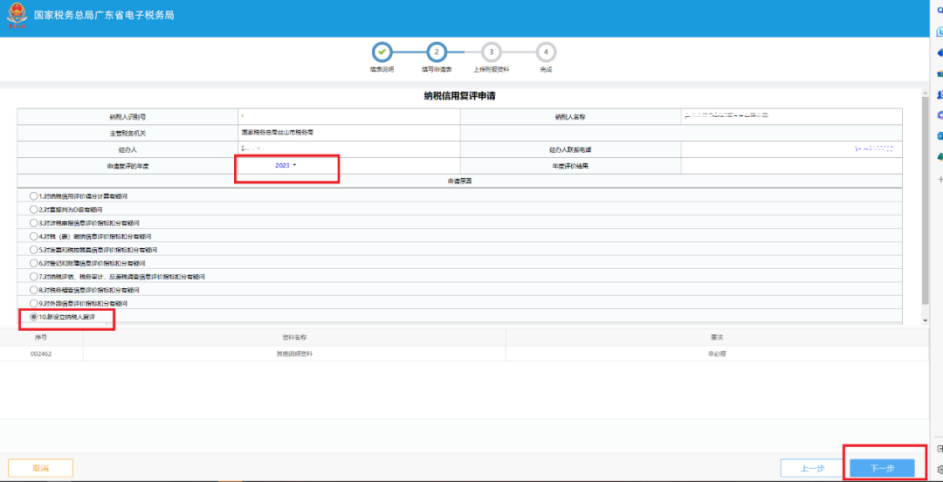Open the tools briefcase sidebar icon
This screenshot has width=943, height=482.
(x=939, y=73)
